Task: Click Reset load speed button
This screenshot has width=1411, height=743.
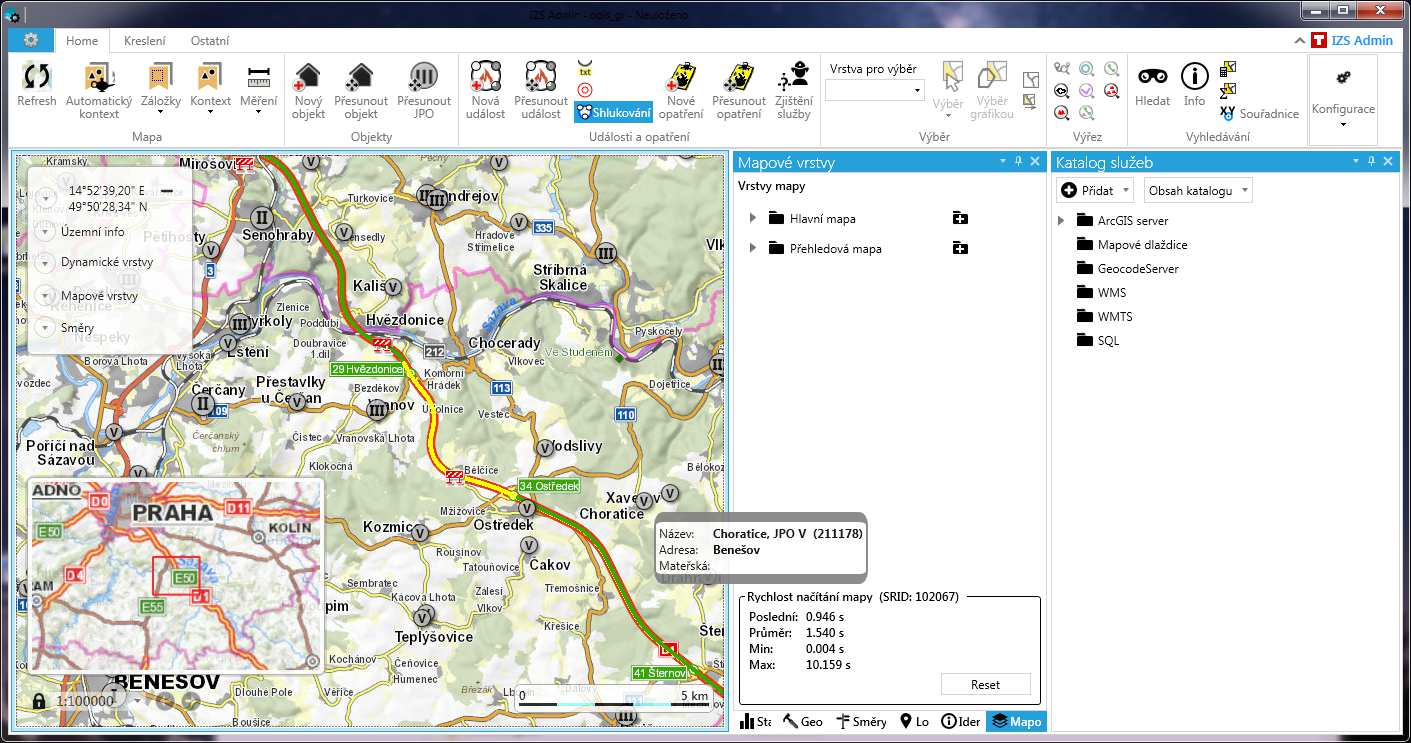Action: (x=985, y=685)
